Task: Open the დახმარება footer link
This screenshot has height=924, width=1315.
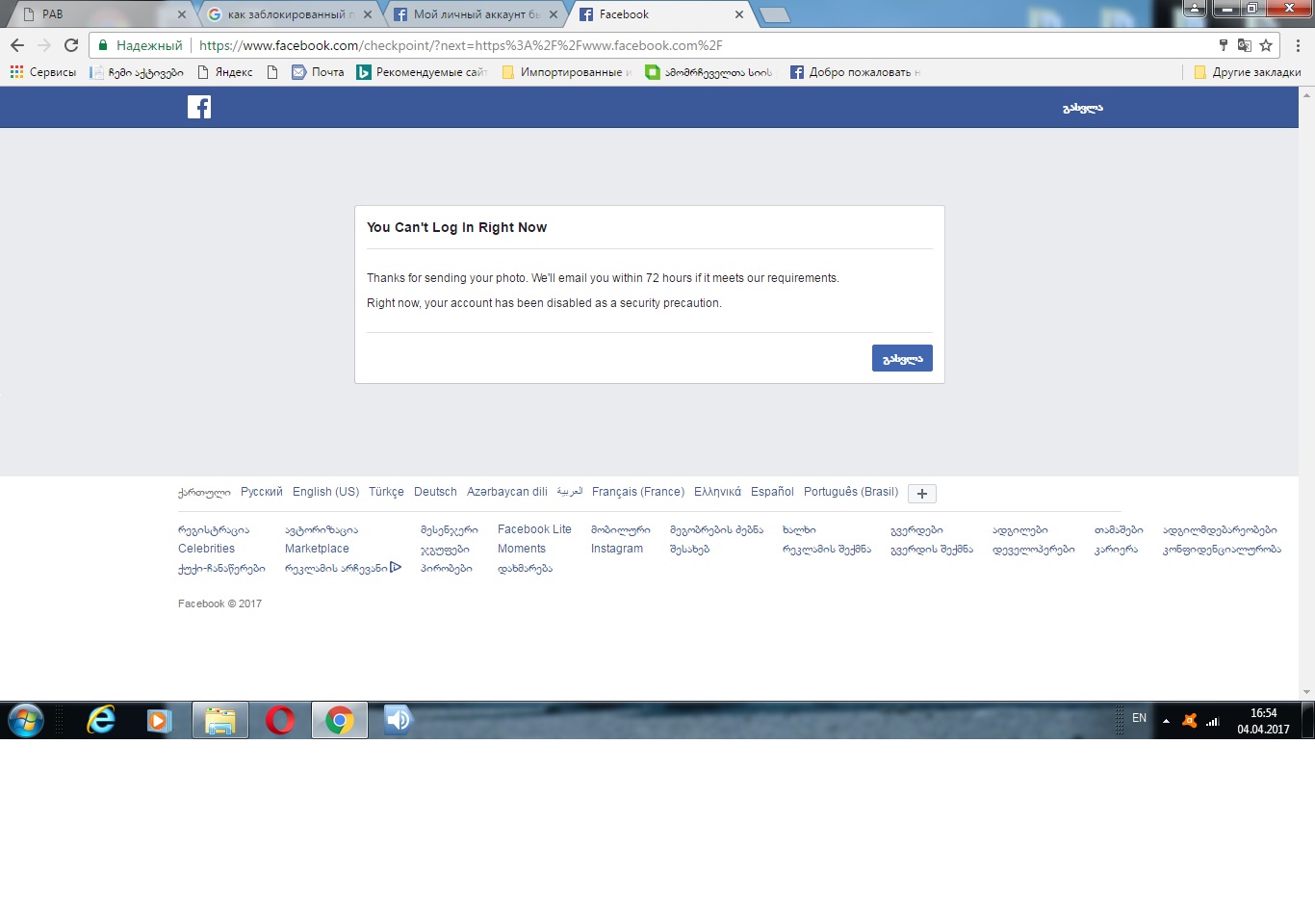Action: [x=525, y=568]
